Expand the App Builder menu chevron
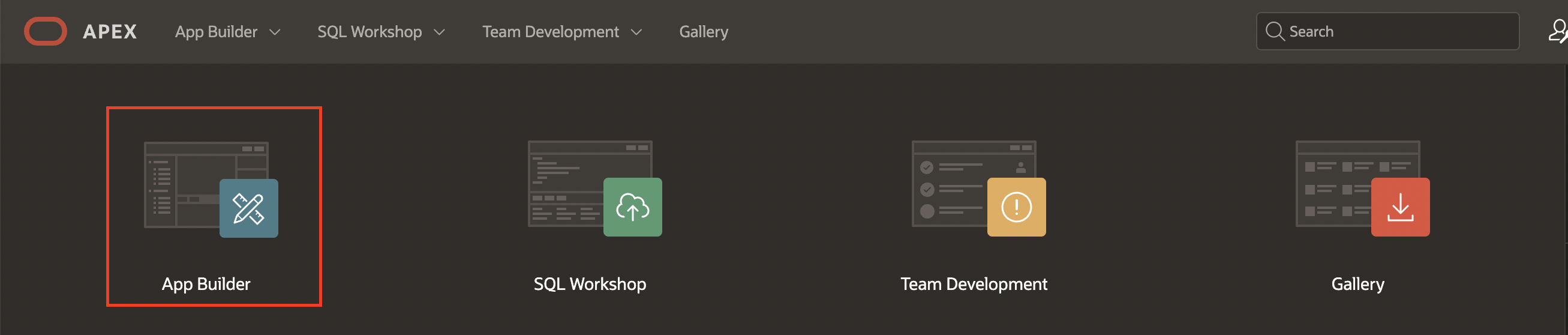Image resolution: width=1568 pixels, height=335 pixels. [275, 32]
